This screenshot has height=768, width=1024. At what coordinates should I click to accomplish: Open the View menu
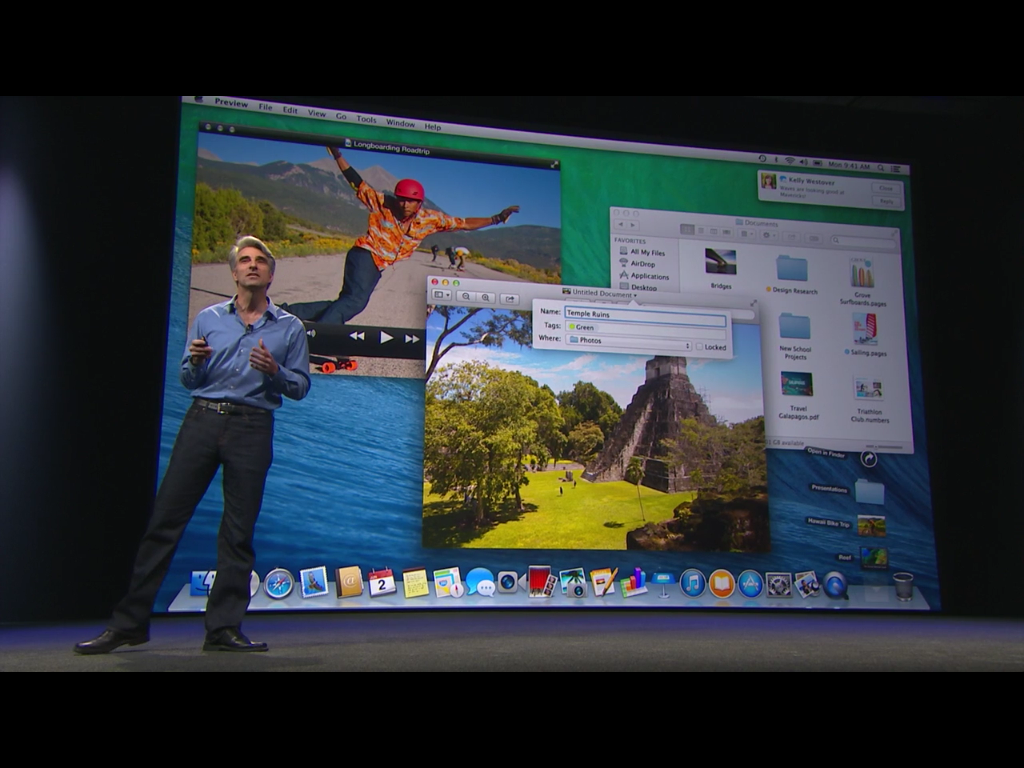pyautogui.click(x=317, y=113)
